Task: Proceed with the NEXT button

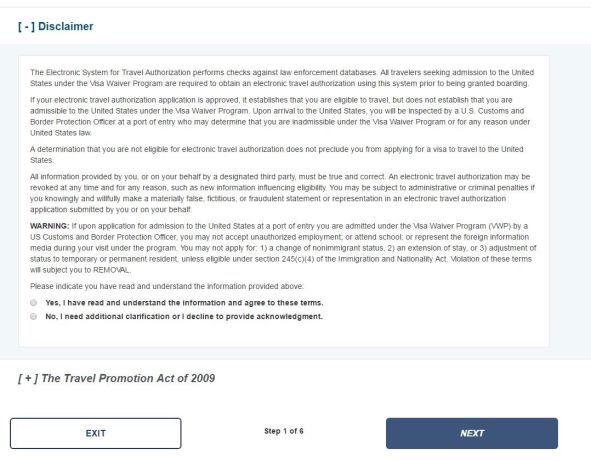Action: [472, 433]
